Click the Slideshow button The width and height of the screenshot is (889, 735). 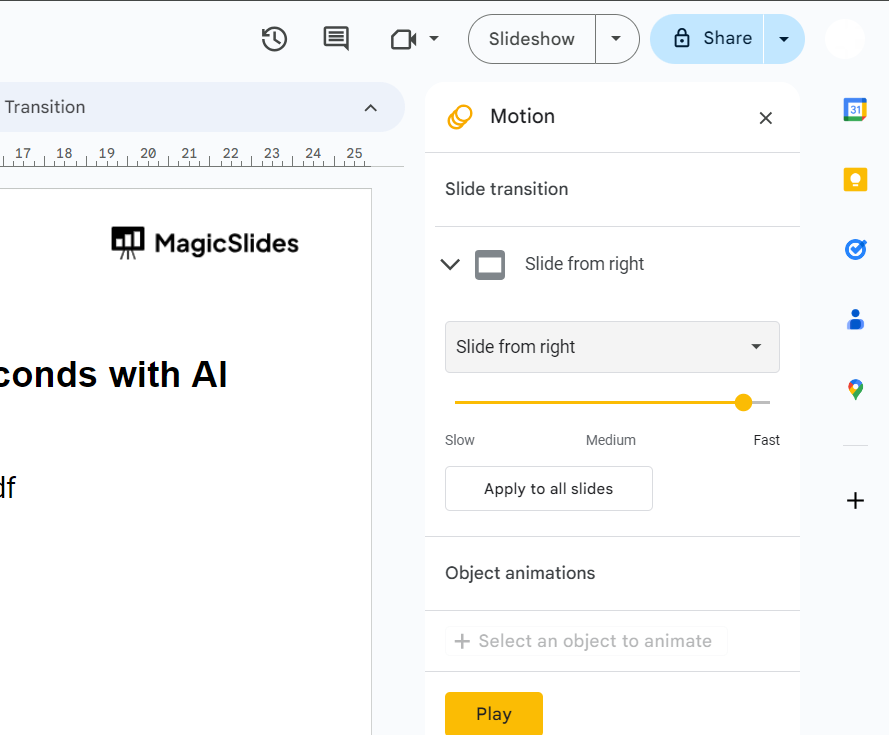click(x=532, y=39)
